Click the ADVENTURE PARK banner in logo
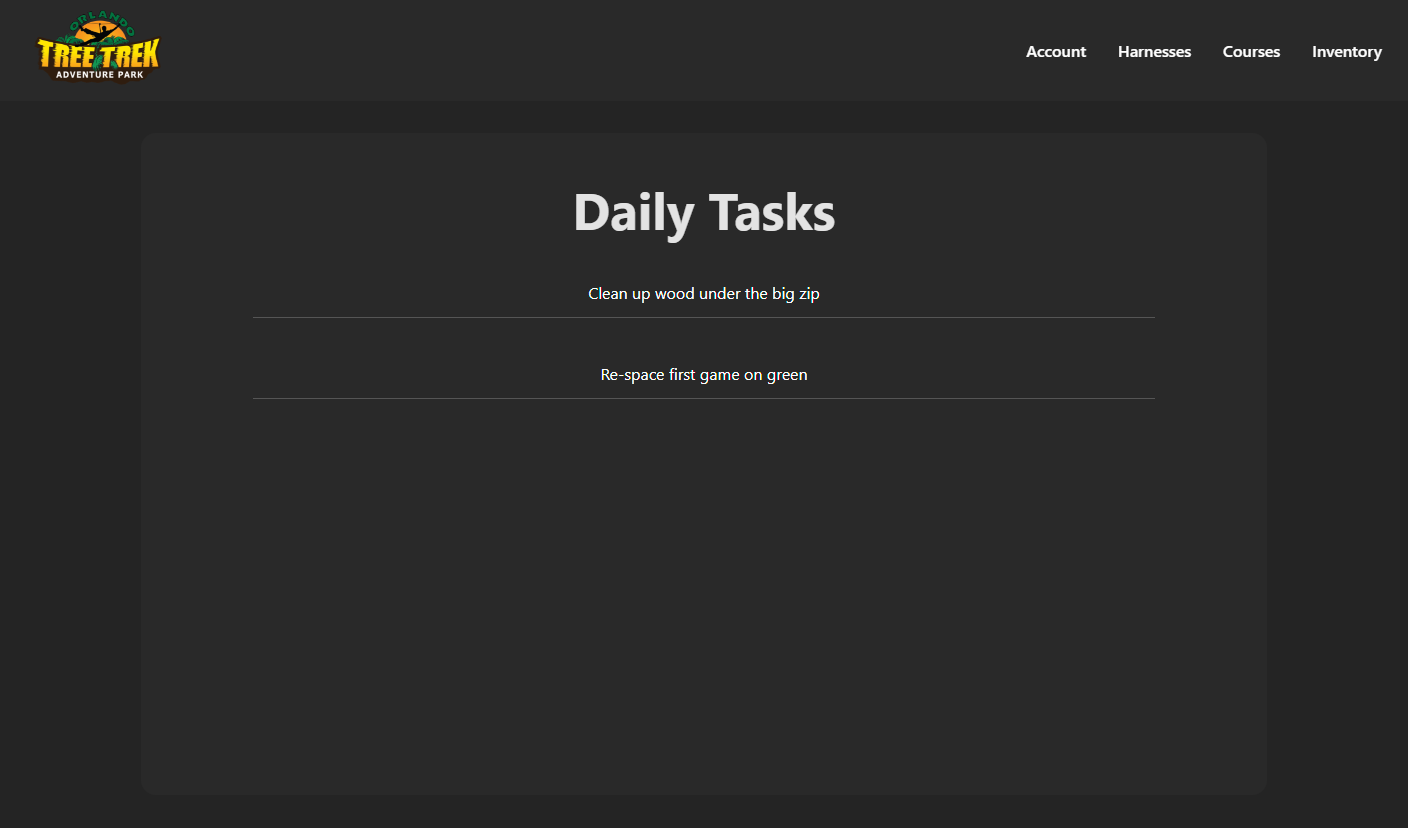 point(98,75)
